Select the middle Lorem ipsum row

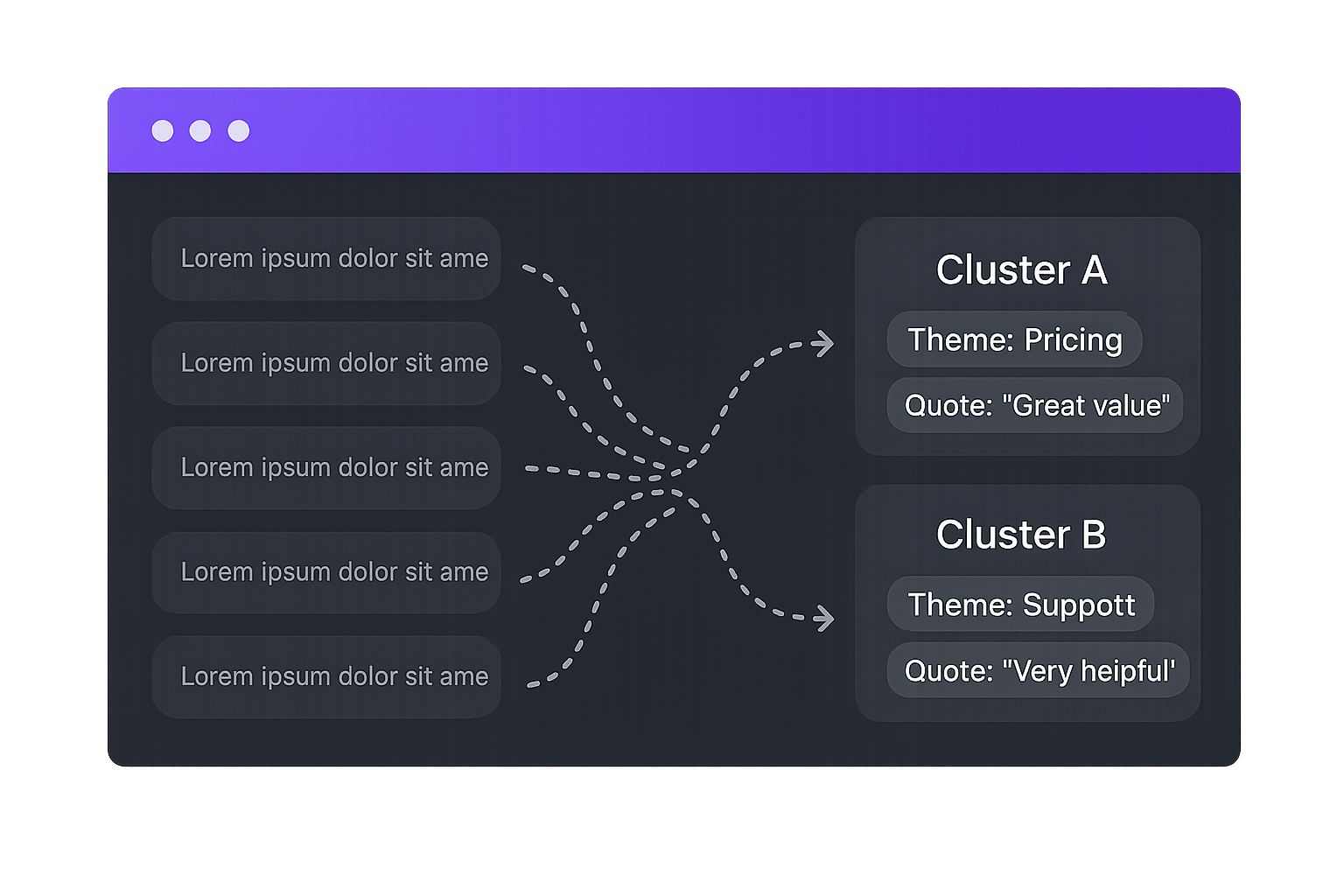pos(326,468)
